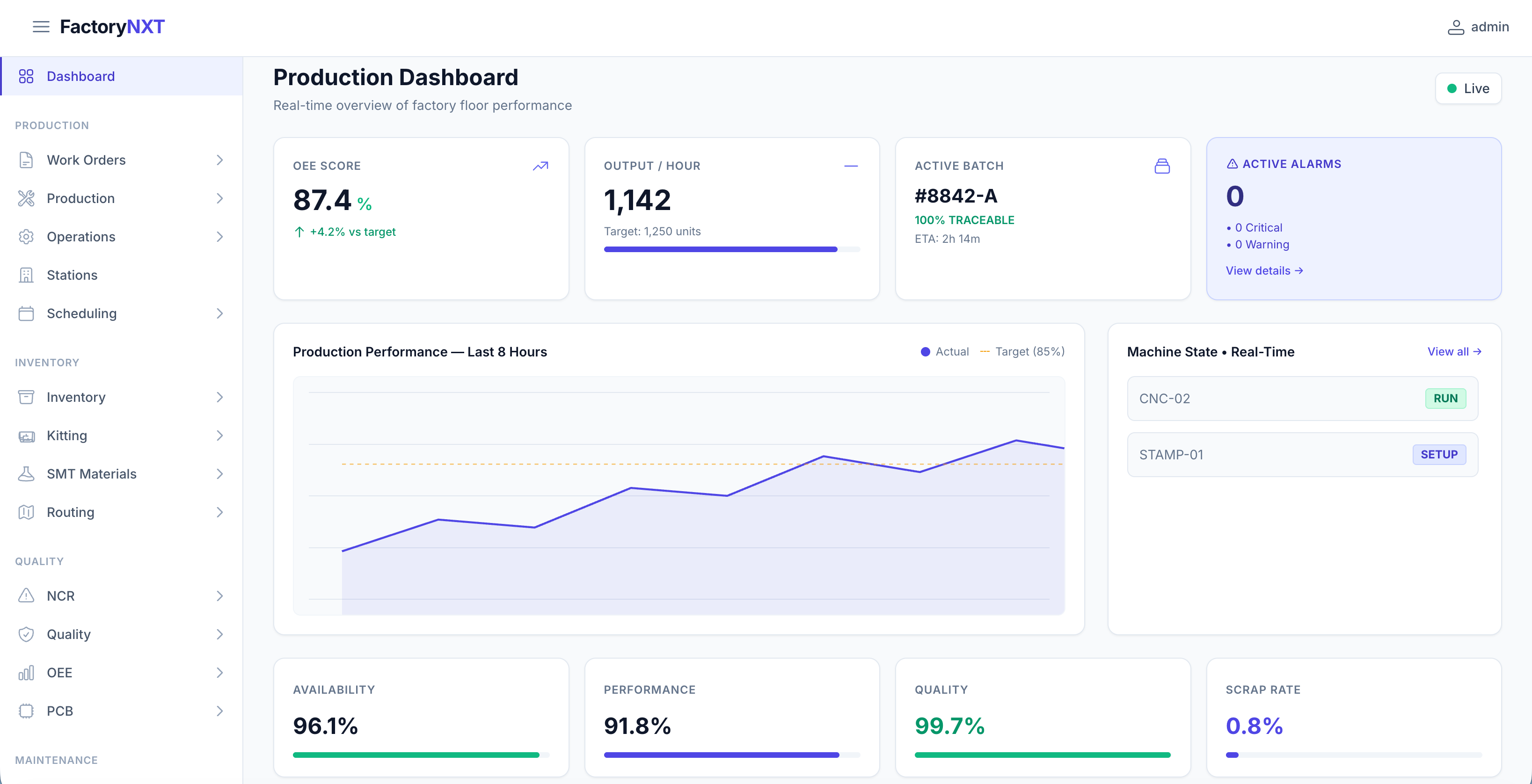This screenshot has width=1532, height=784.
Task: Select Dashboard in the sidebar
Action: (x=121, y=76)
